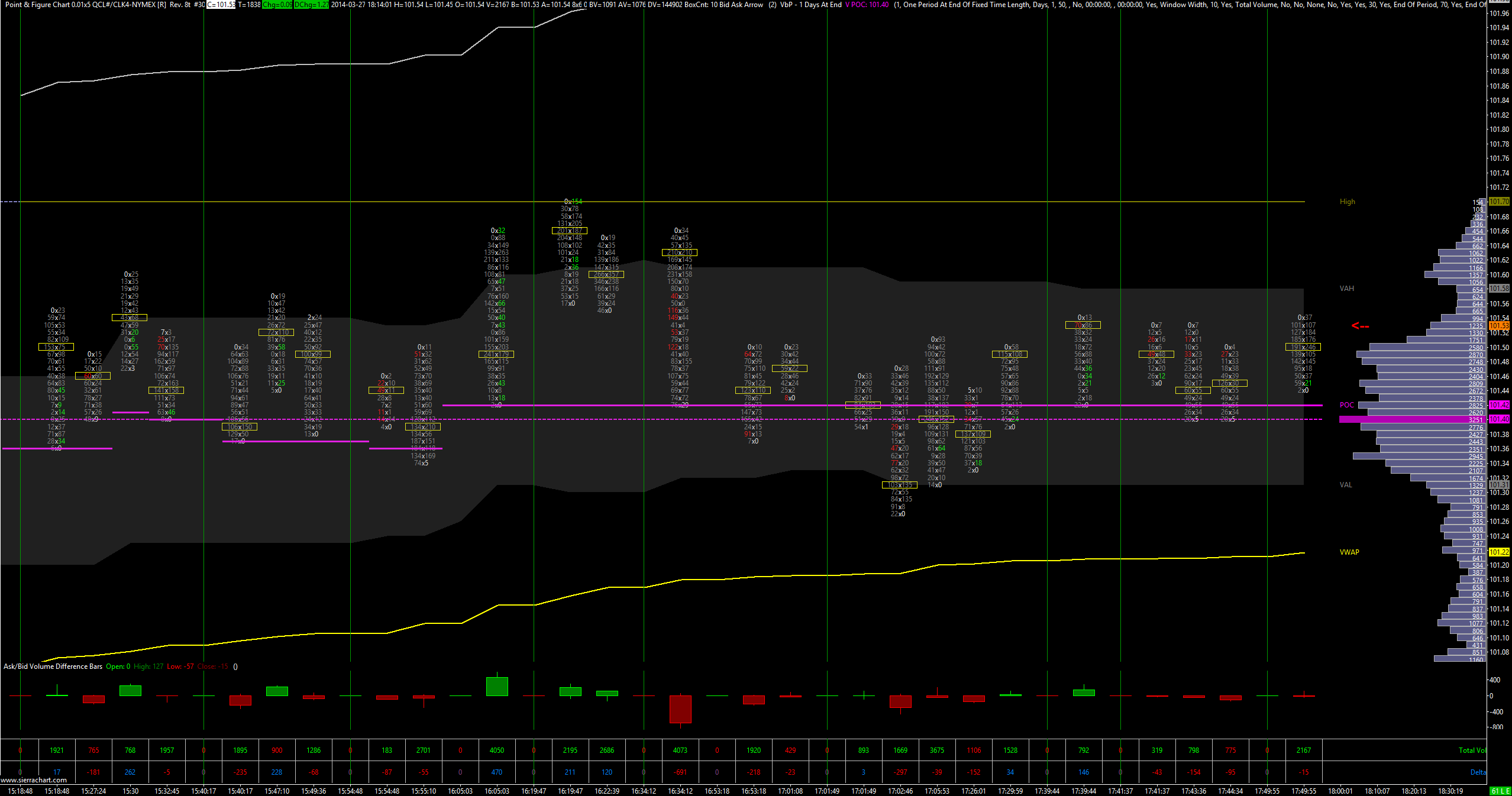1512x796 pixels.
Task: Click the VbP - 1 Days At End study label
Action: click(x=810, y=5)
